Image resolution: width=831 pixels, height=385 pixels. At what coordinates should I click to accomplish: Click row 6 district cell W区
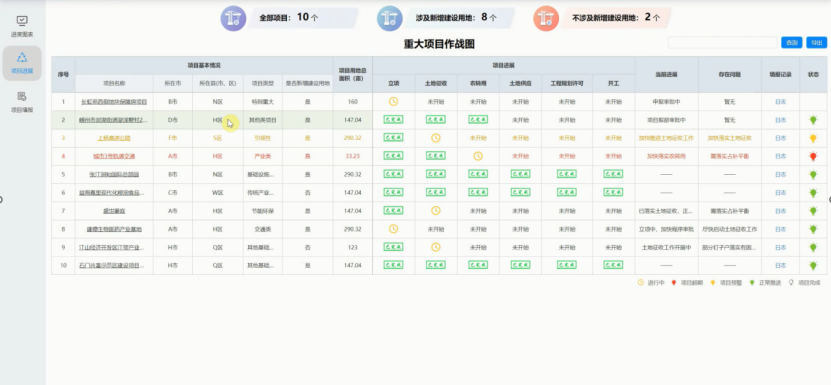(x=217, y=192)
